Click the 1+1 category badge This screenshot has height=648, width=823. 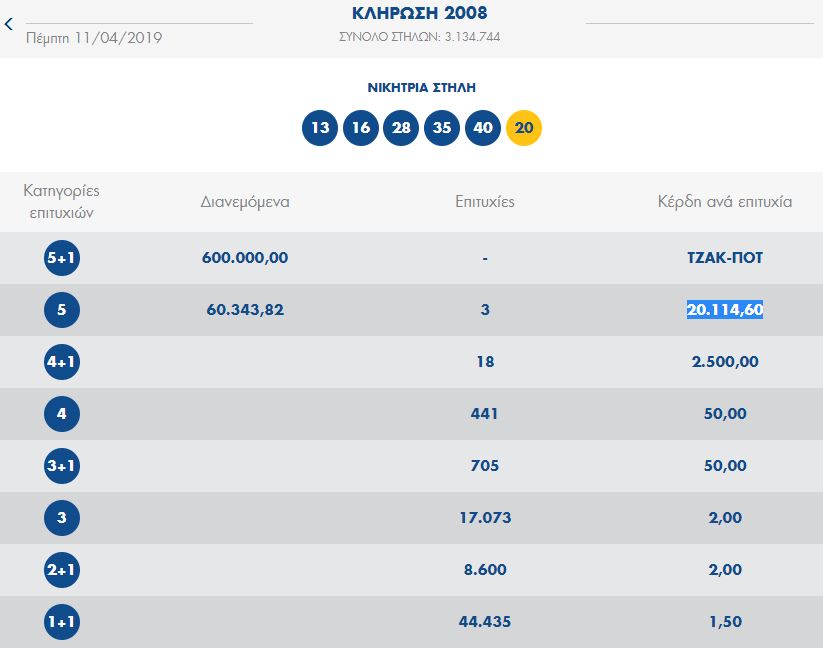tap(62, 622)
